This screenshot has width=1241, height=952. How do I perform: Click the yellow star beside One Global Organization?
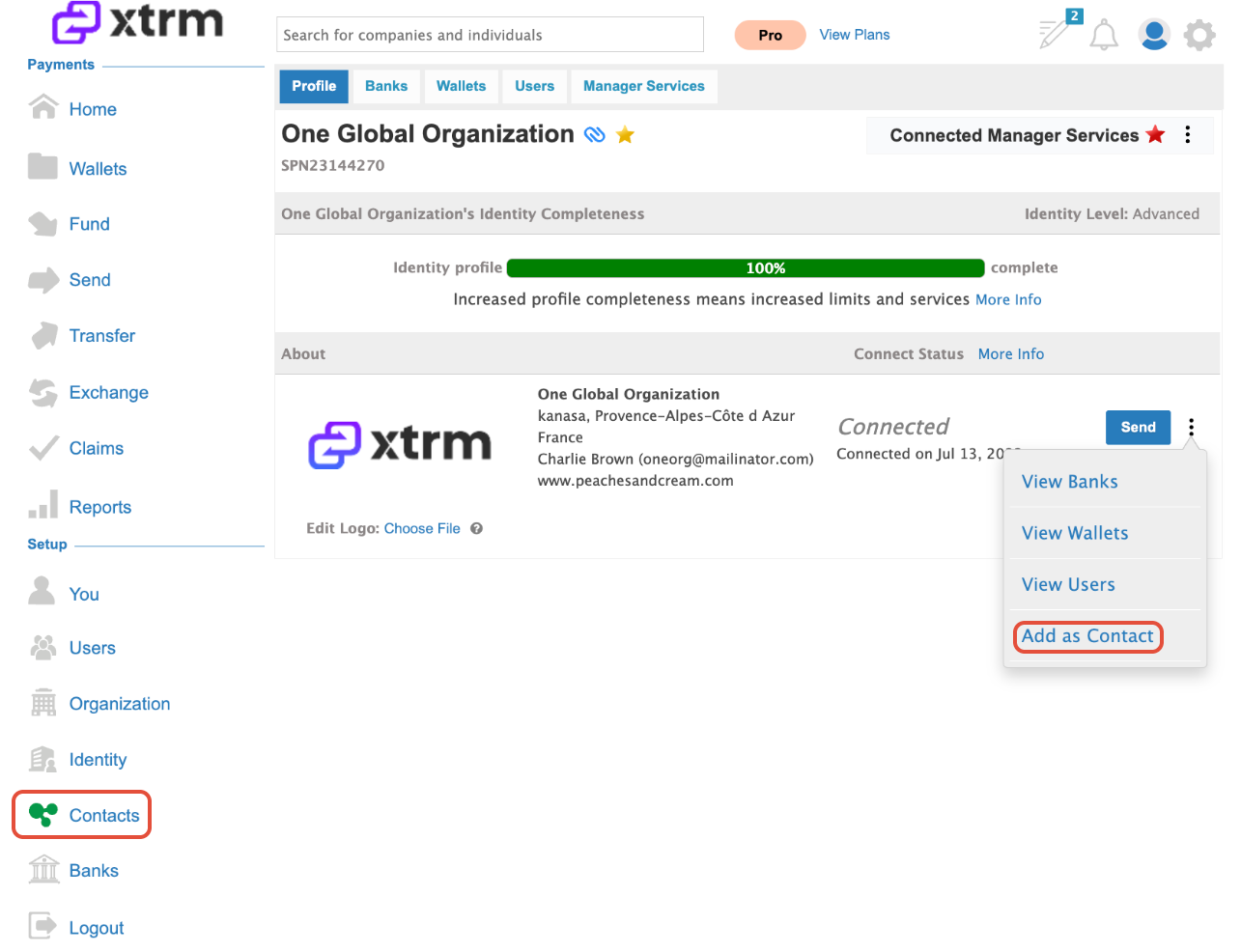click(626, 134)
